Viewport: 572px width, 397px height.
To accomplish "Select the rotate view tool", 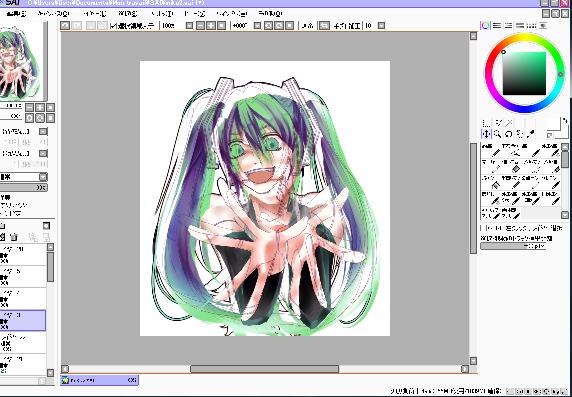I will (x=509, y=134).
